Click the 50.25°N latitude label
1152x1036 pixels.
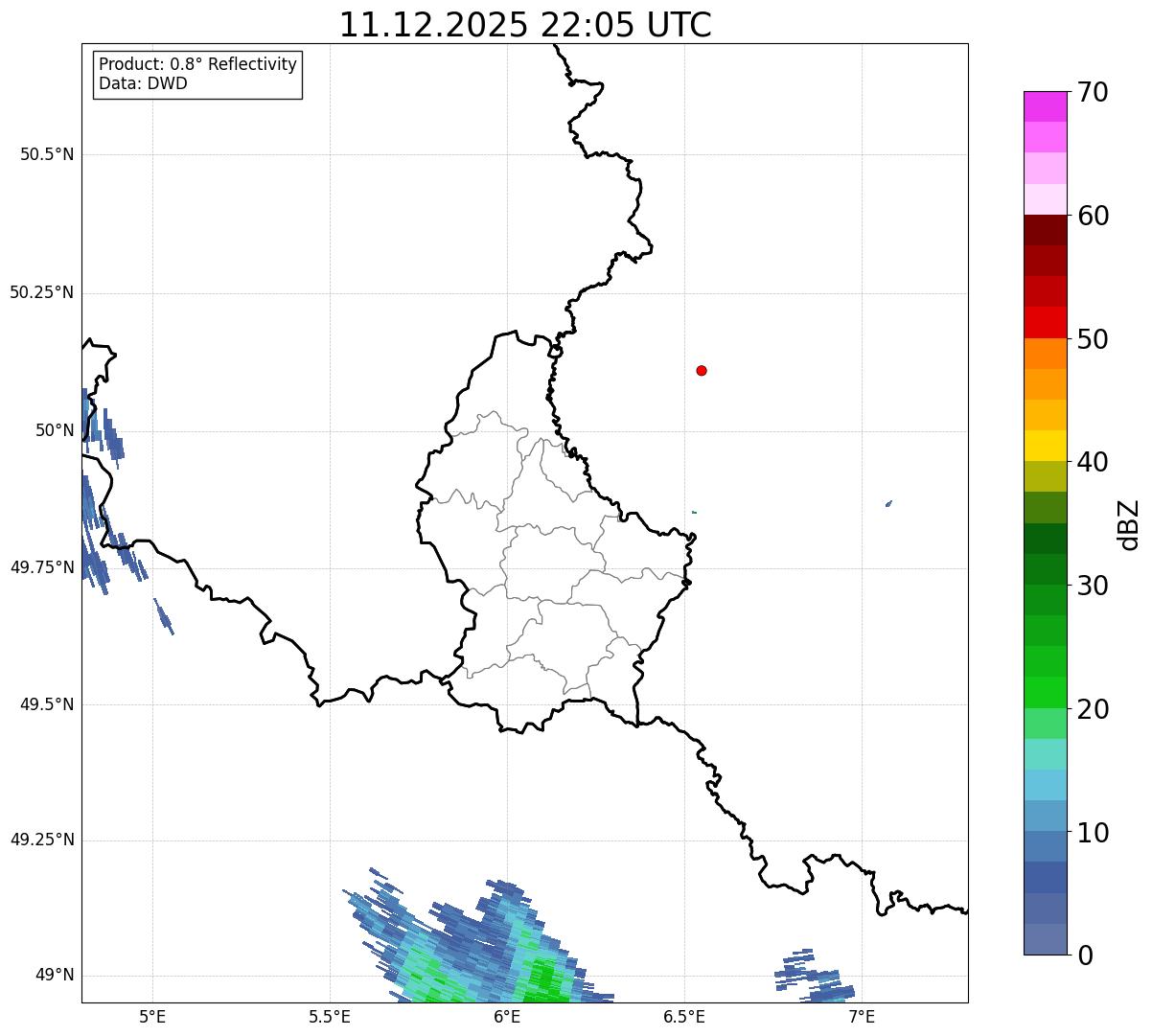pyautogui.click(x=42, y=292)
